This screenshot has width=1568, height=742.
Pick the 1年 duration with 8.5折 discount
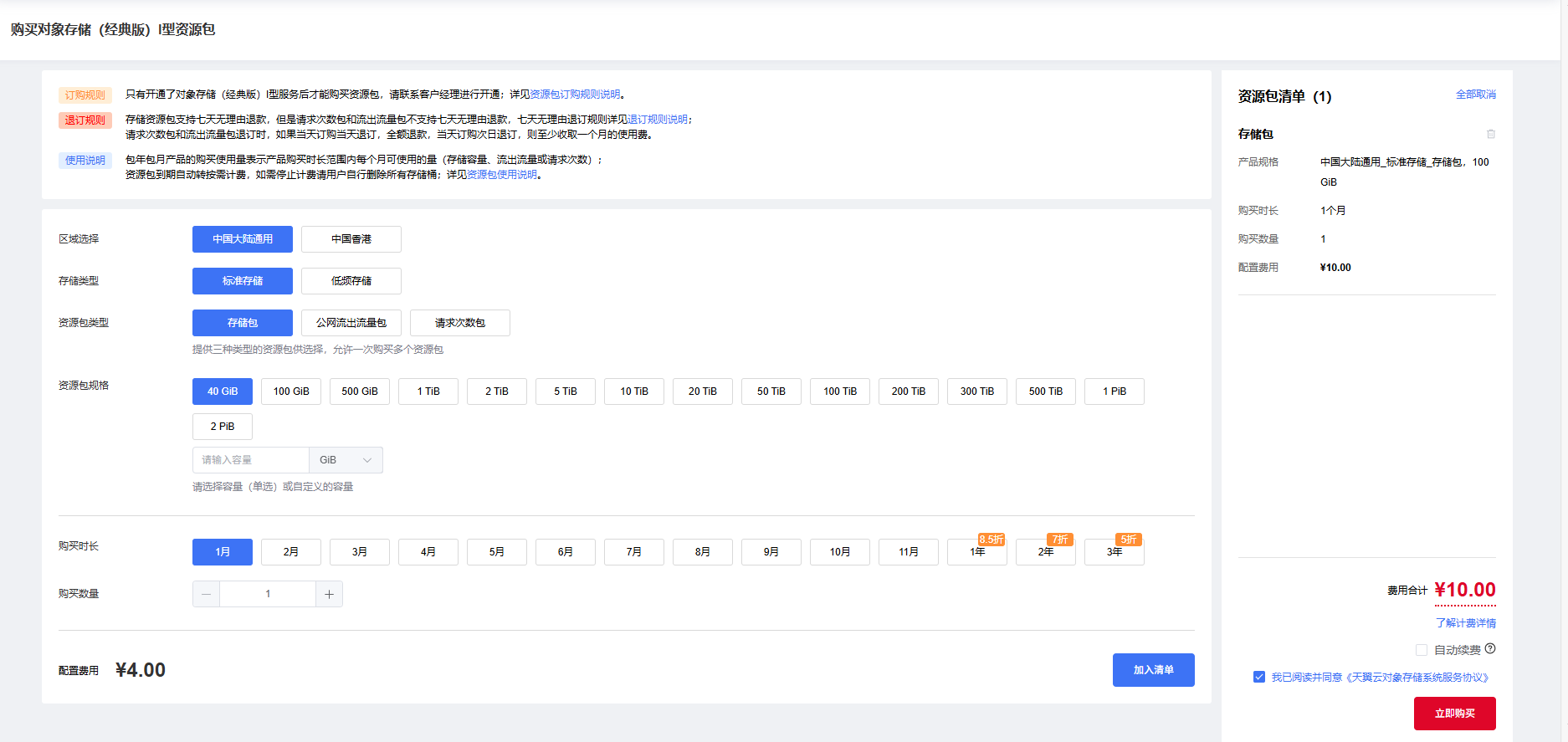[976, 552]
